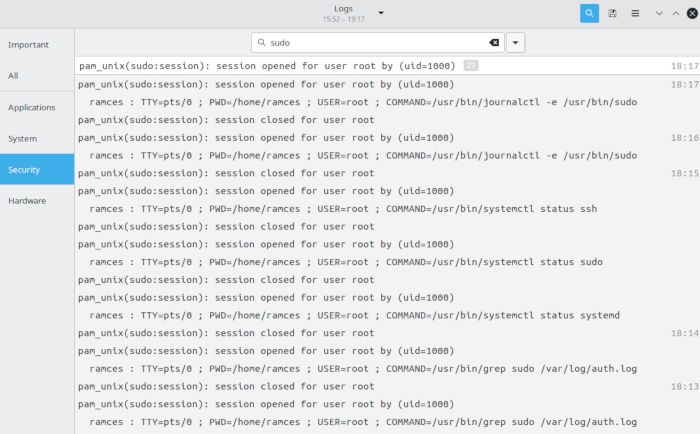This screenshot has height=434, width=700.
Task: Select the Applications category
Action: pos(37,108)
